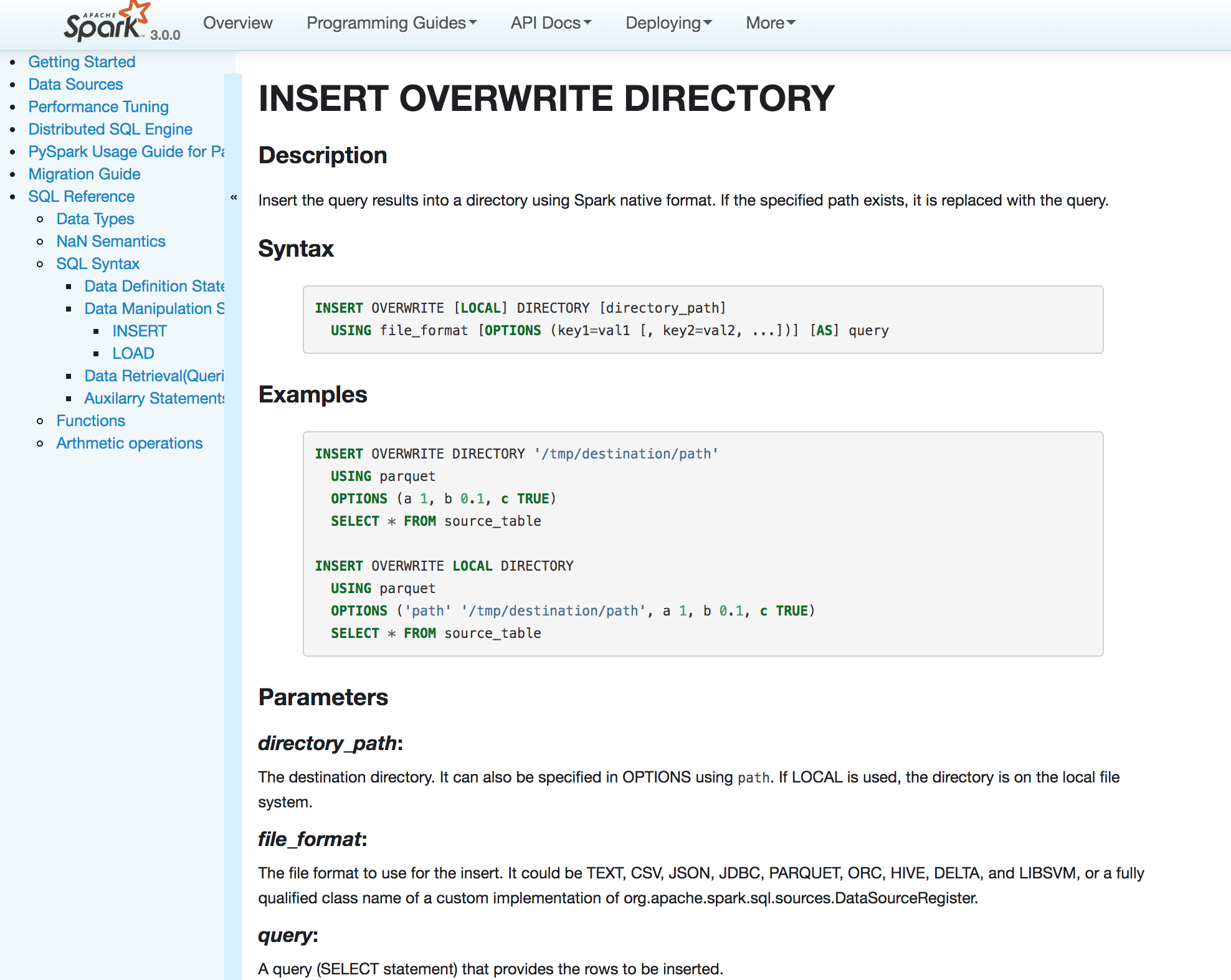
Task: Click the light blue sidebar divider bar
Action: [233, 561]
